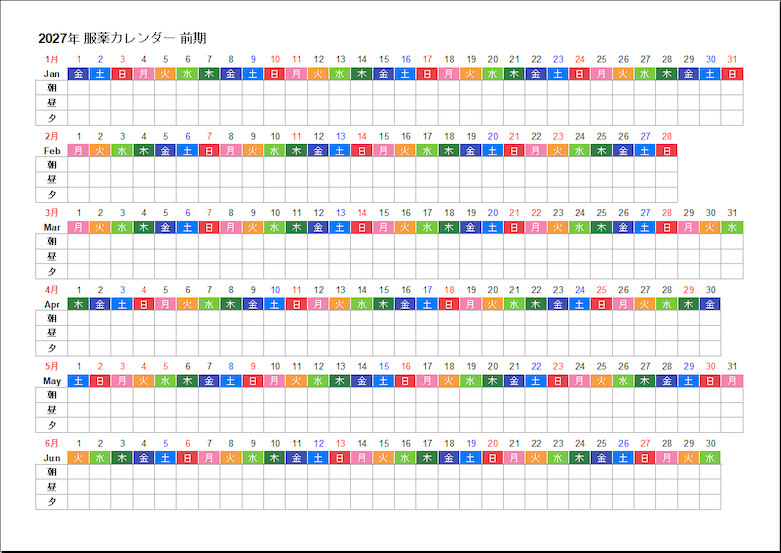Click the January 1 金 weekday cell
This screenshot has width=781, height=553.
click(x=78, y=74)
